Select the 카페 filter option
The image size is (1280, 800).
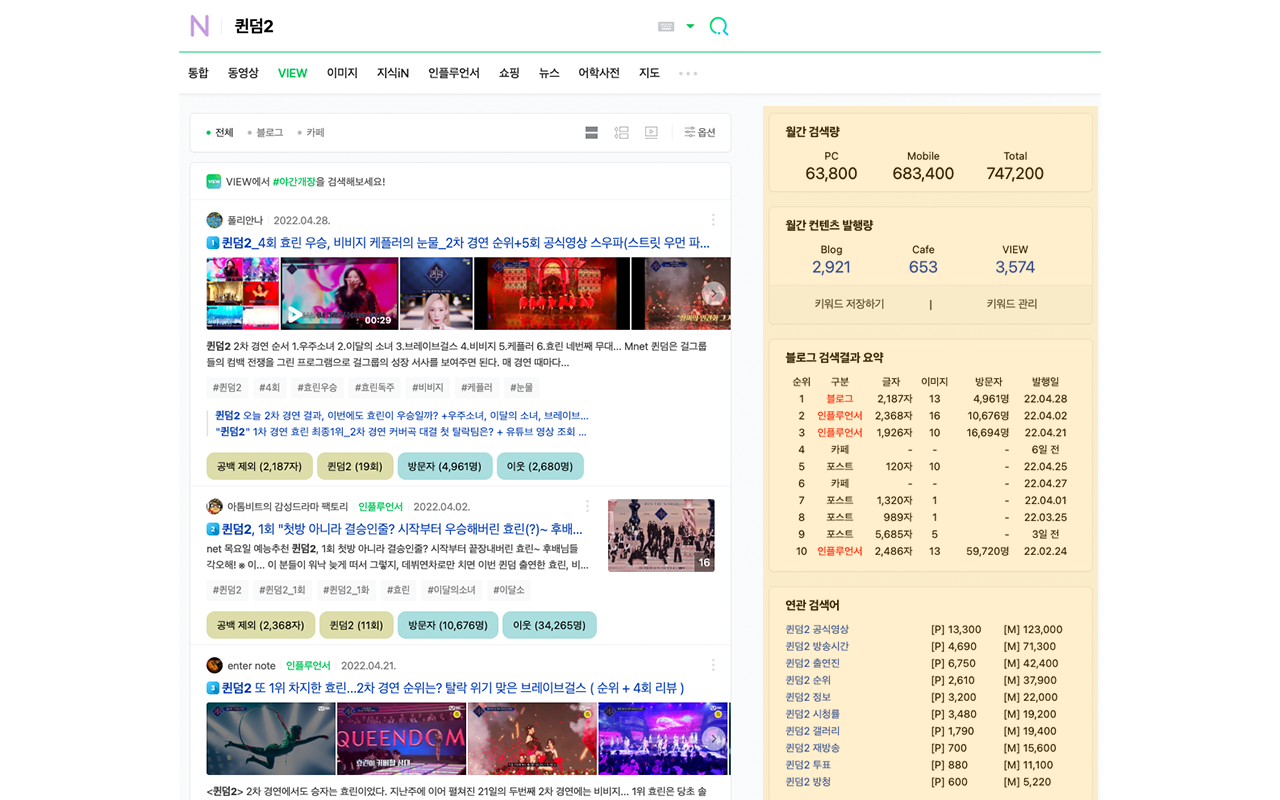pyautogui.click(x=311, y=132)
